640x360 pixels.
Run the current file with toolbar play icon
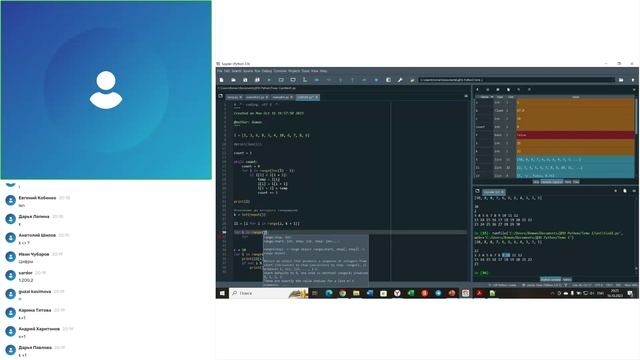tap(269, 80)
